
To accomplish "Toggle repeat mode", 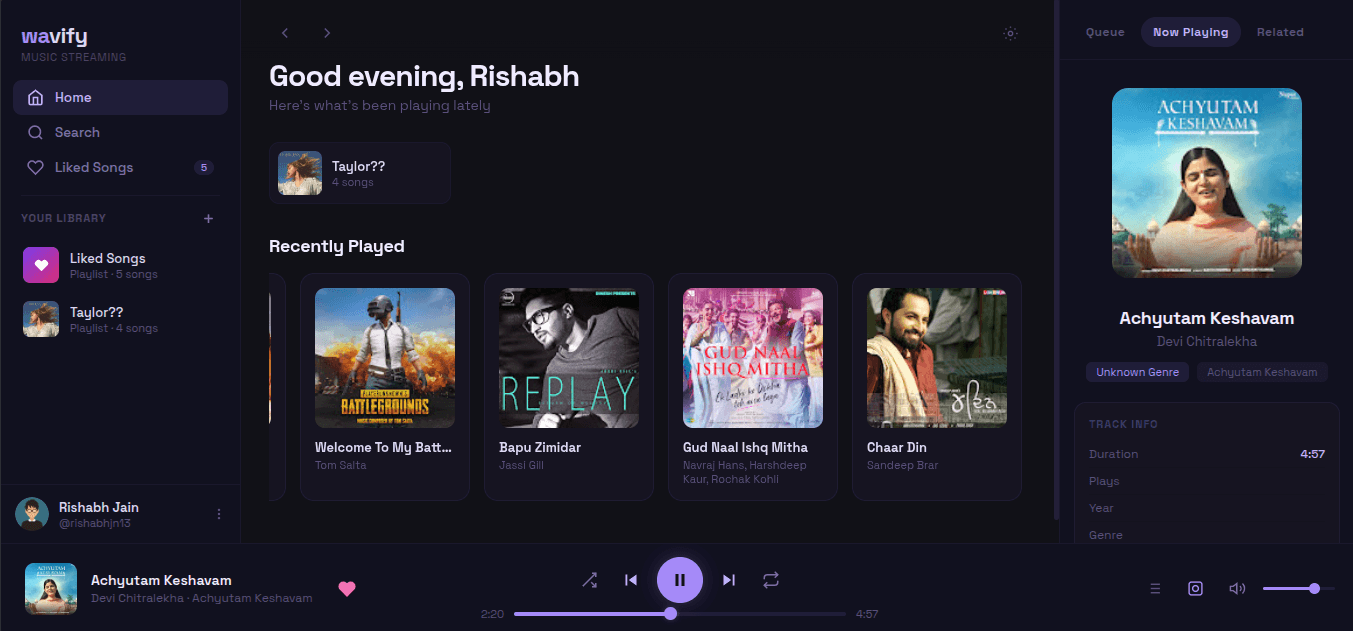I will 770,580.
